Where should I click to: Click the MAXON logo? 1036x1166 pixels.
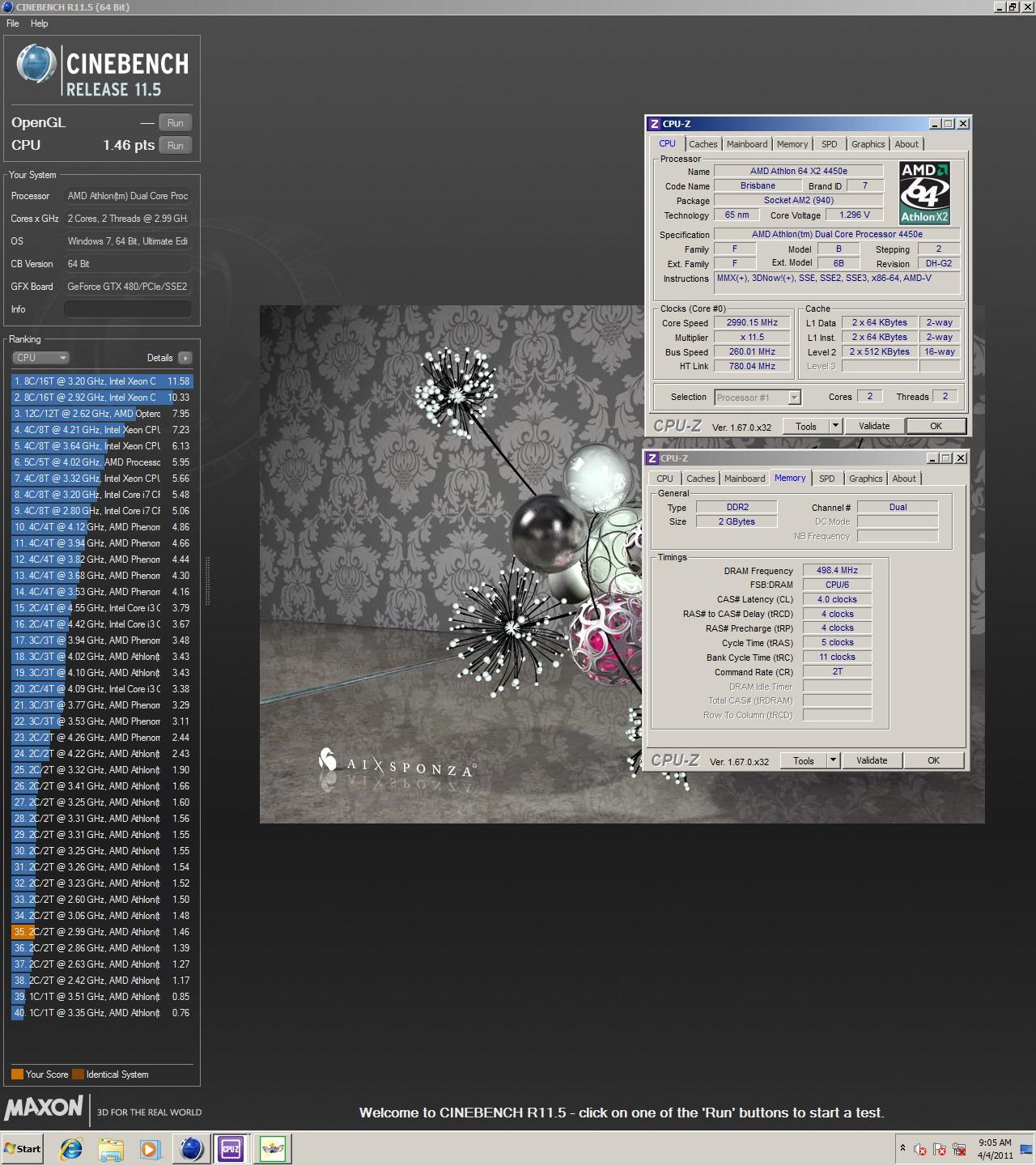[44, 1108]
